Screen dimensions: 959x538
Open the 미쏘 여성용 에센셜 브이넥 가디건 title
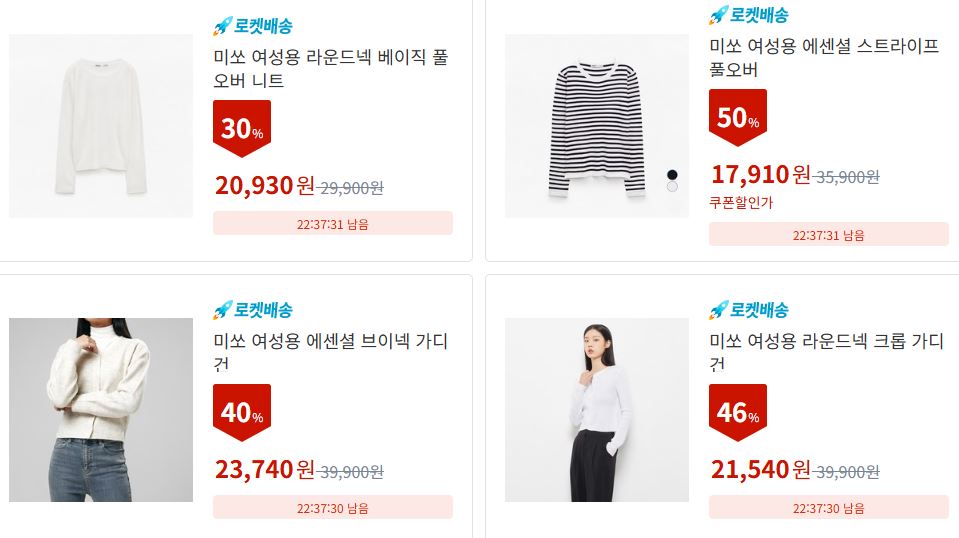point(331,352)
